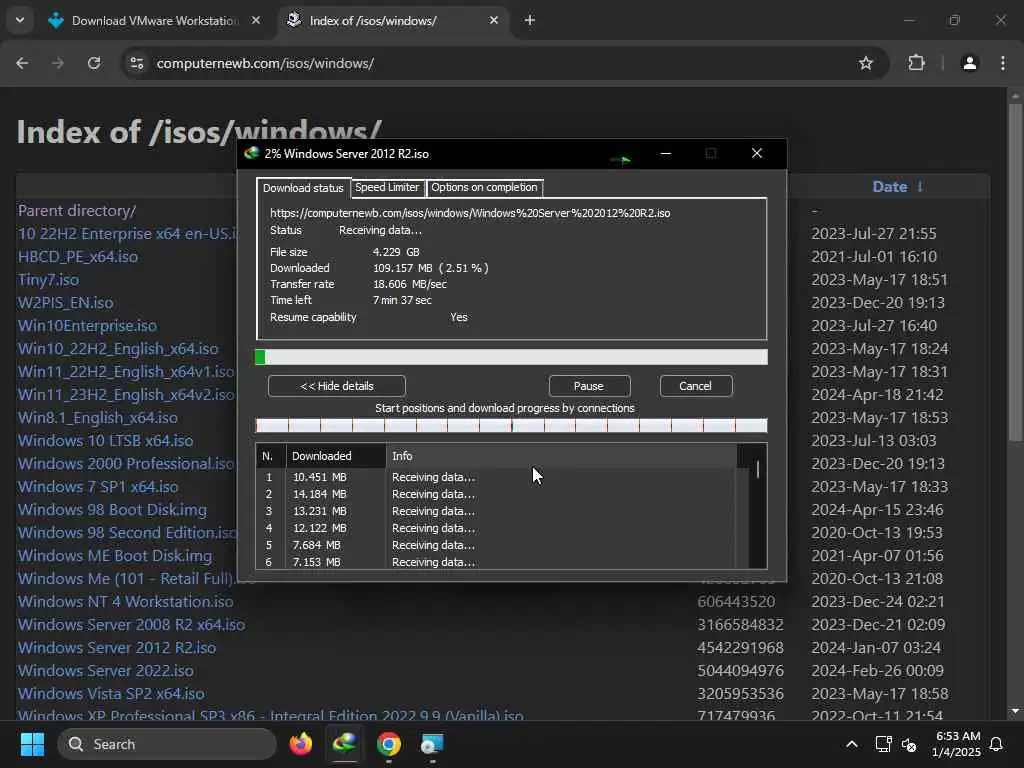
Task: Open Windows 7 SP1 x64.iso link
Action: (x=98, y=487)
